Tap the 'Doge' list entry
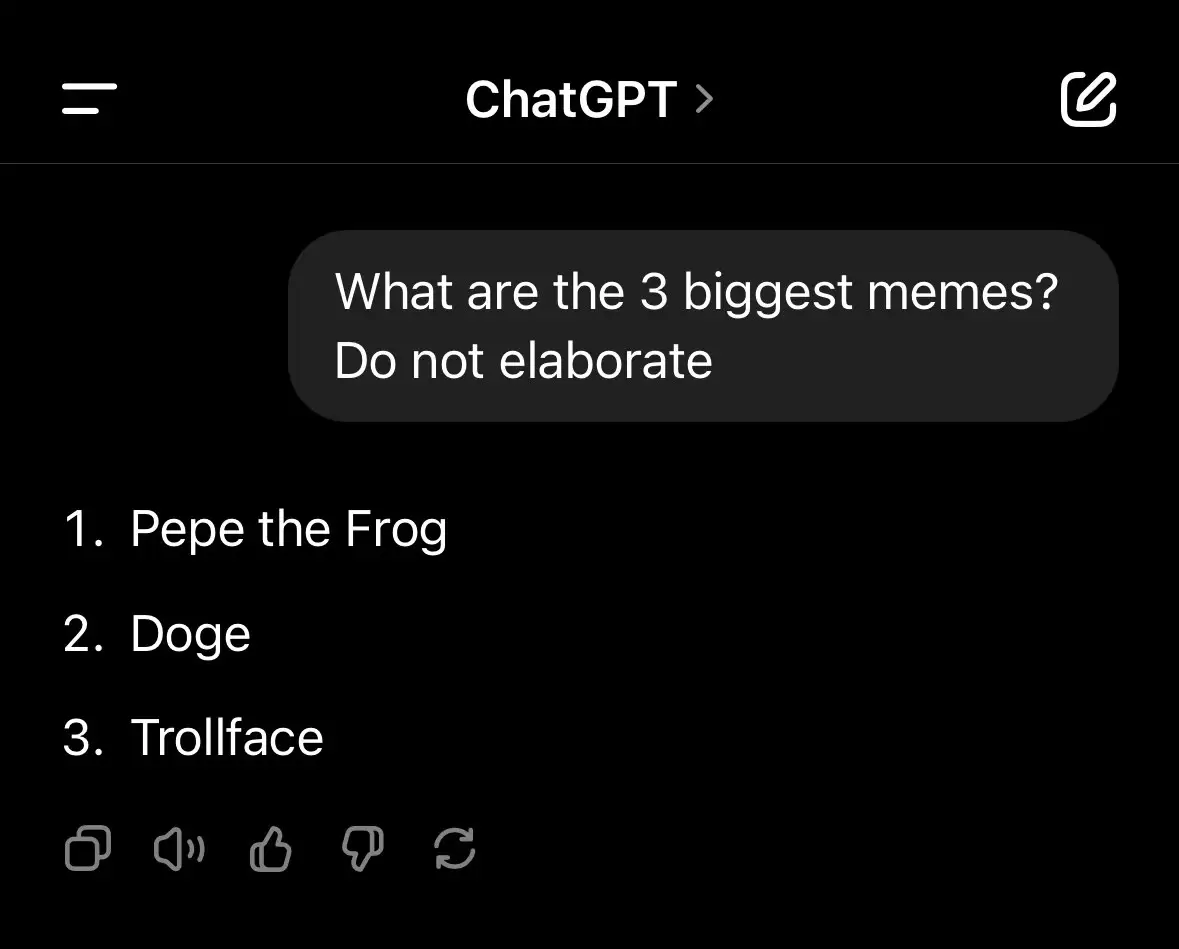This screenshot has width=1179, height=949. pyautogui.click(x=190, y=634)
